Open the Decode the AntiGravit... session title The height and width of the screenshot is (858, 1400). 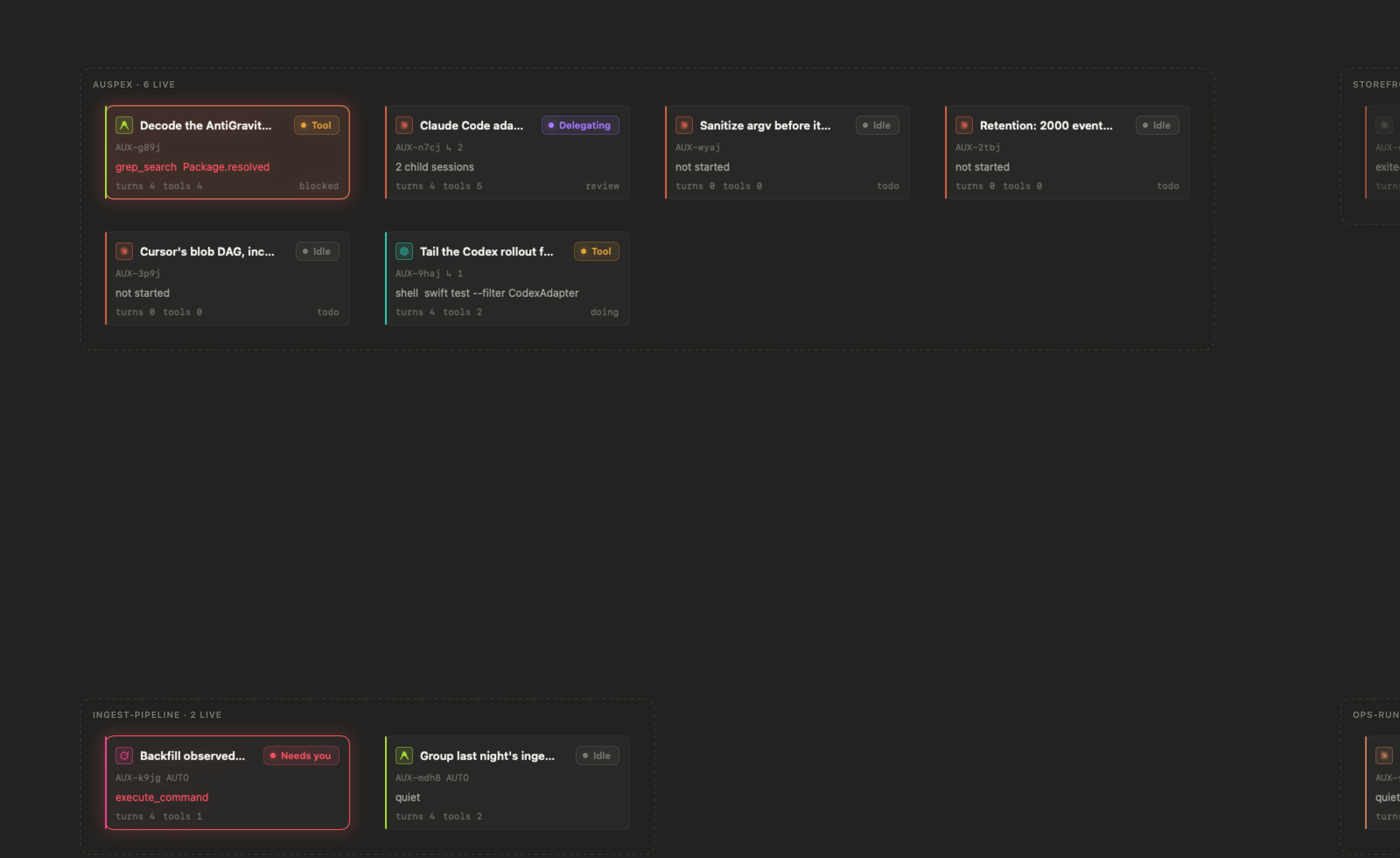coord(206,126)
